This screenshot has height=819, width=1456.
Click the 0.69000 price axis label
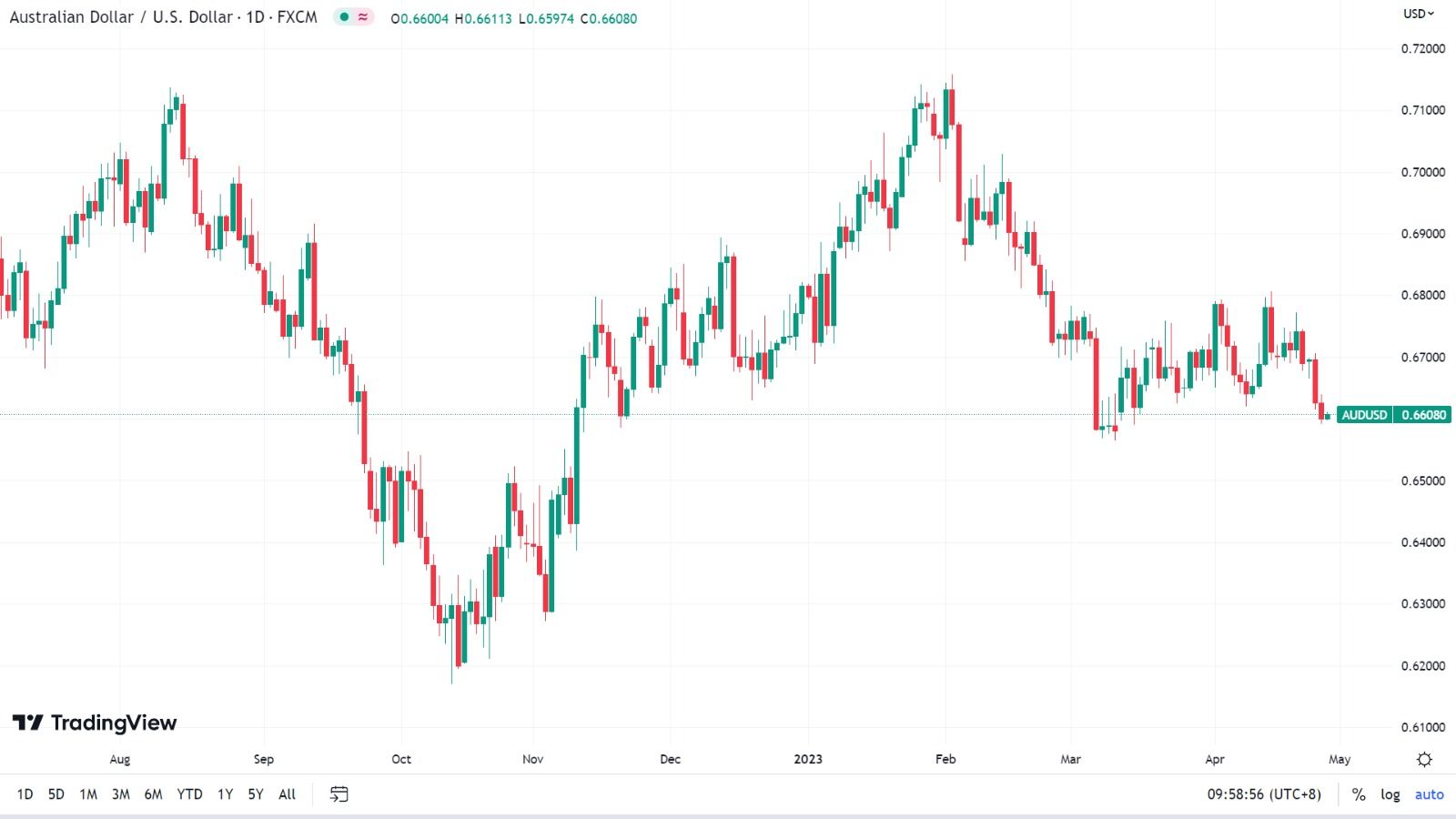1423,234
